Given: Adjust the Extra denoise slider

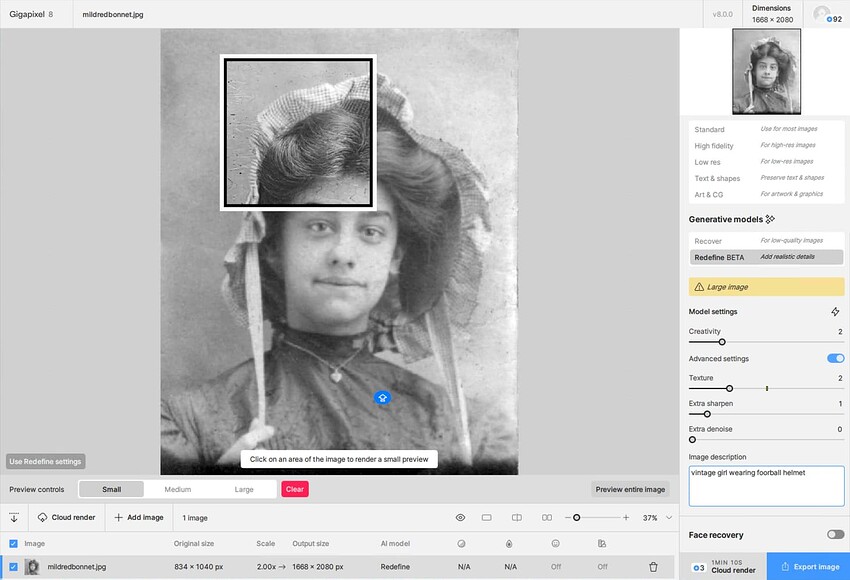Looking at the screenshot, I should [692, 440].
